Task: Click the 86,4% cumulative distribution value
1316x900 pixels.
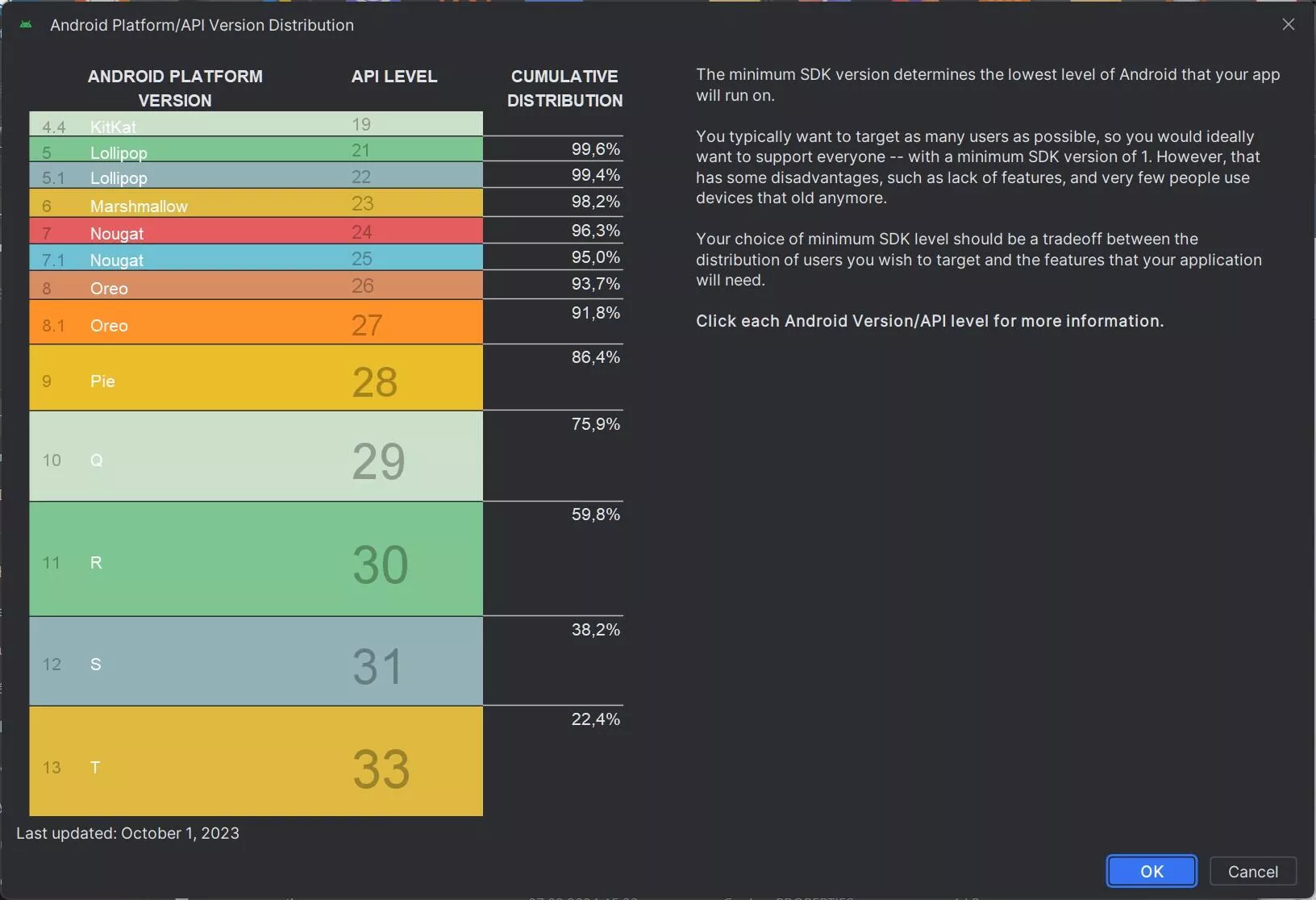Action: [x=596, y=357]
